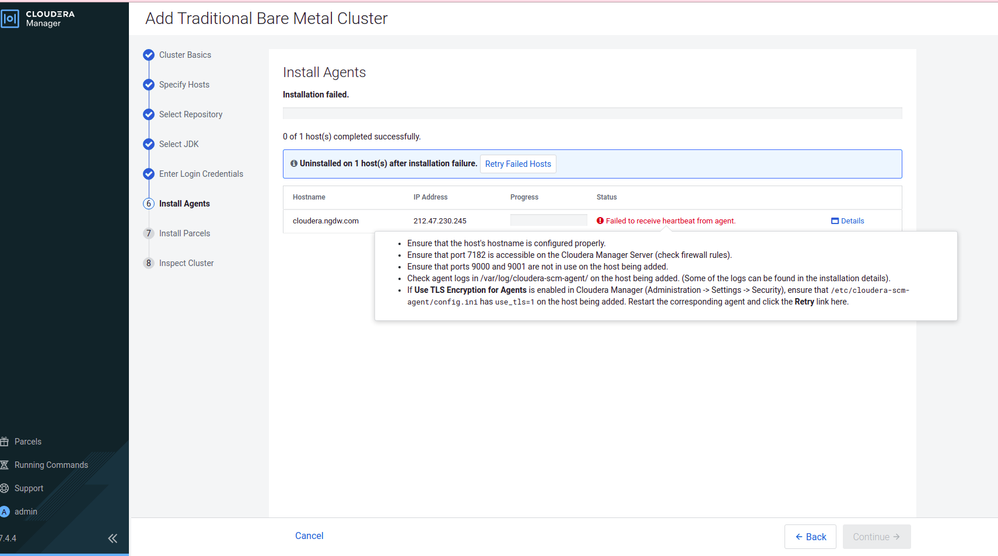Click the Cluster Basics step checkmark
This screenshot has width=998, height=556.
coord(148,55)
